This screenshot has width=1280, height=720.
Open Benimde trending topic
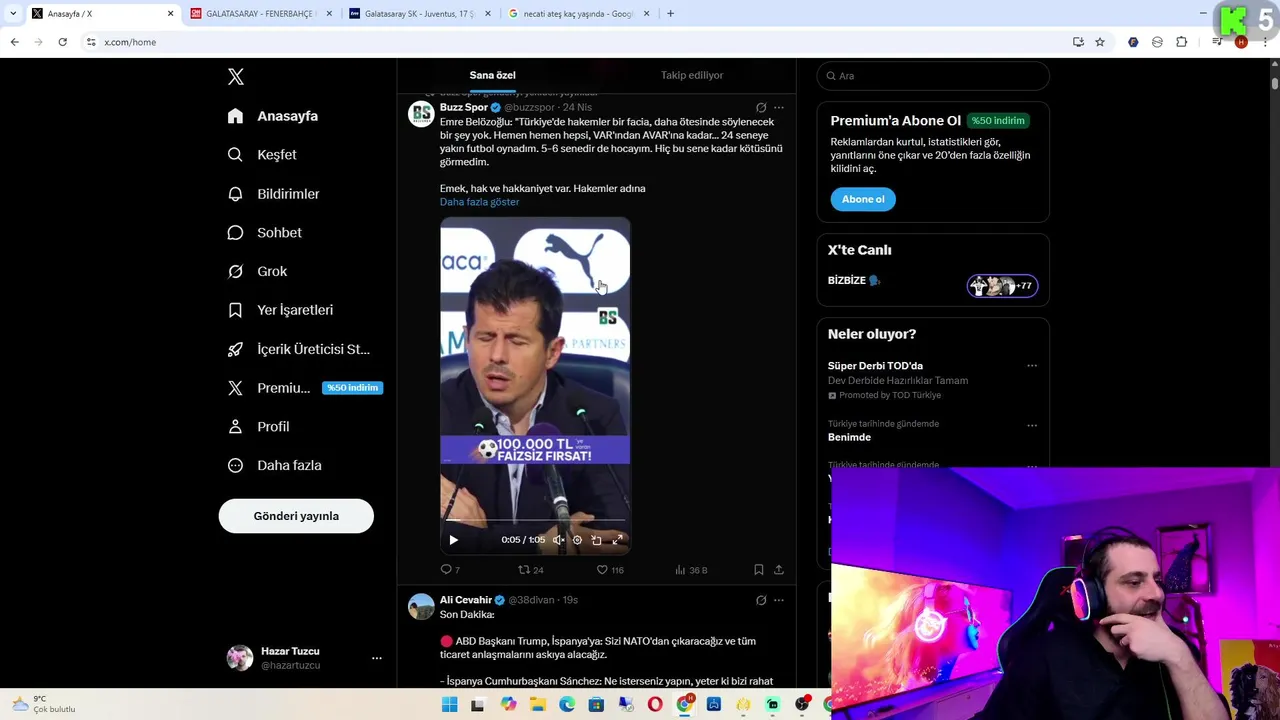coord(849,437)
